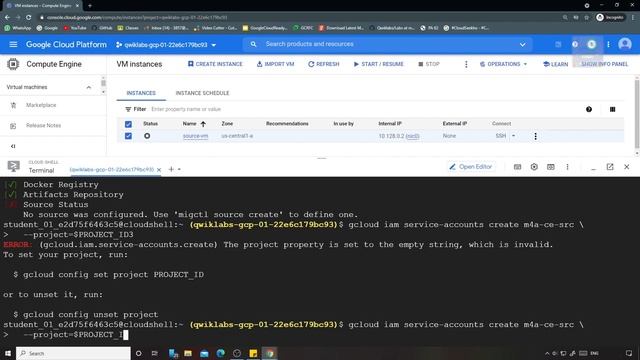Click the Windows taskbar search box
640x360 pixels.
click(73, 353)
